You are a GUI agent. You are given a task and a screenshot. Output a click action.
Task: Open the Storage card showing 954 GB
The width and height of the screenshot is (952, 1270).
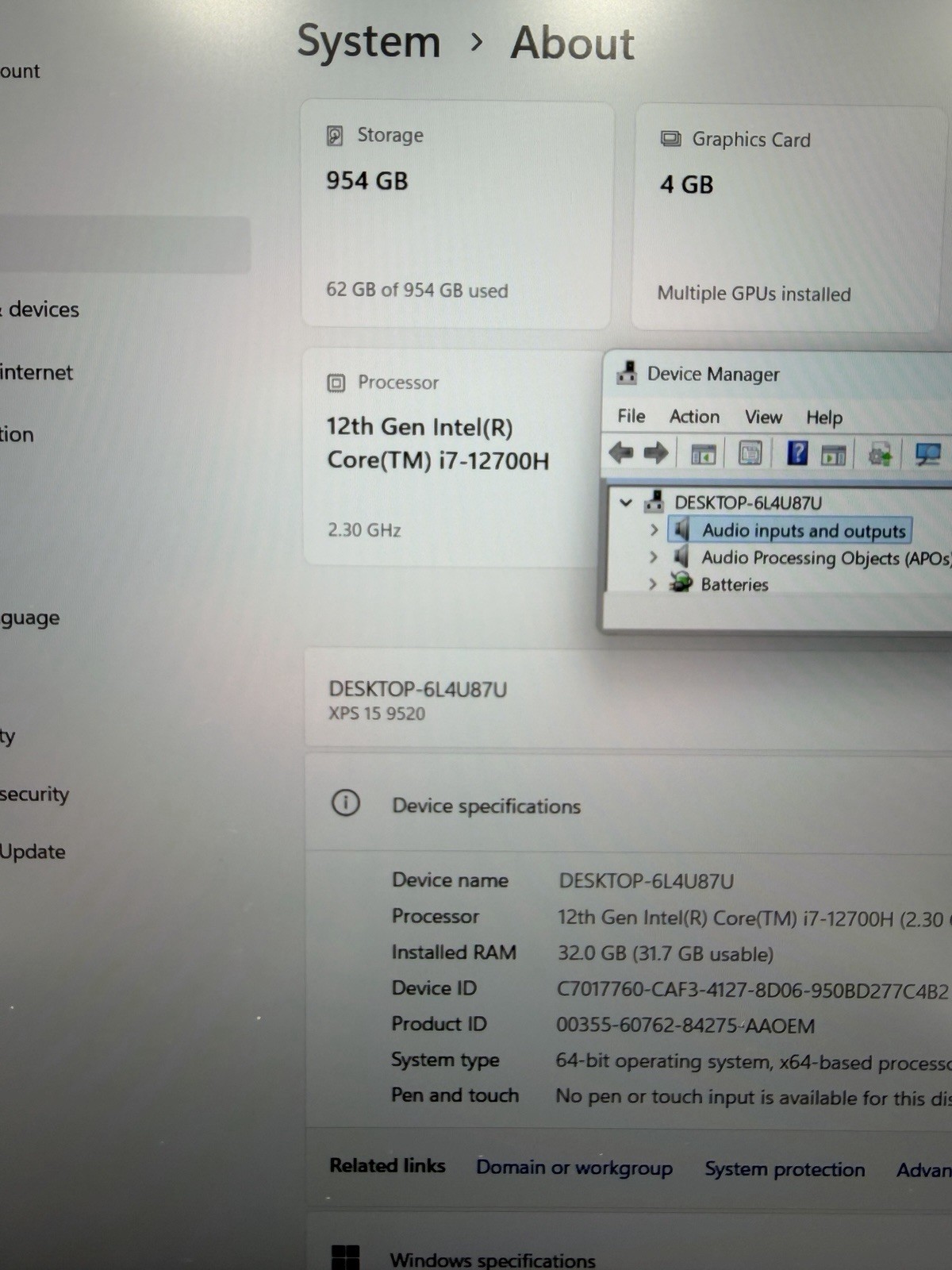pyautogui.click(x=458, y=214)
